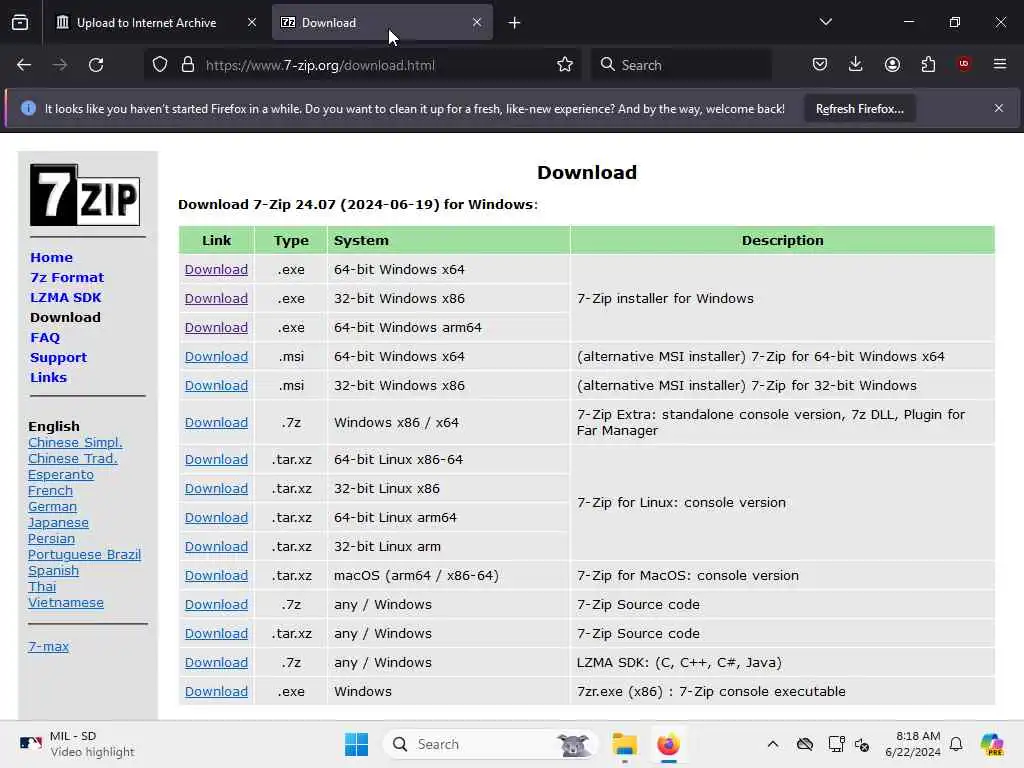Open a new tab with plus button

[x=515, y=23]
